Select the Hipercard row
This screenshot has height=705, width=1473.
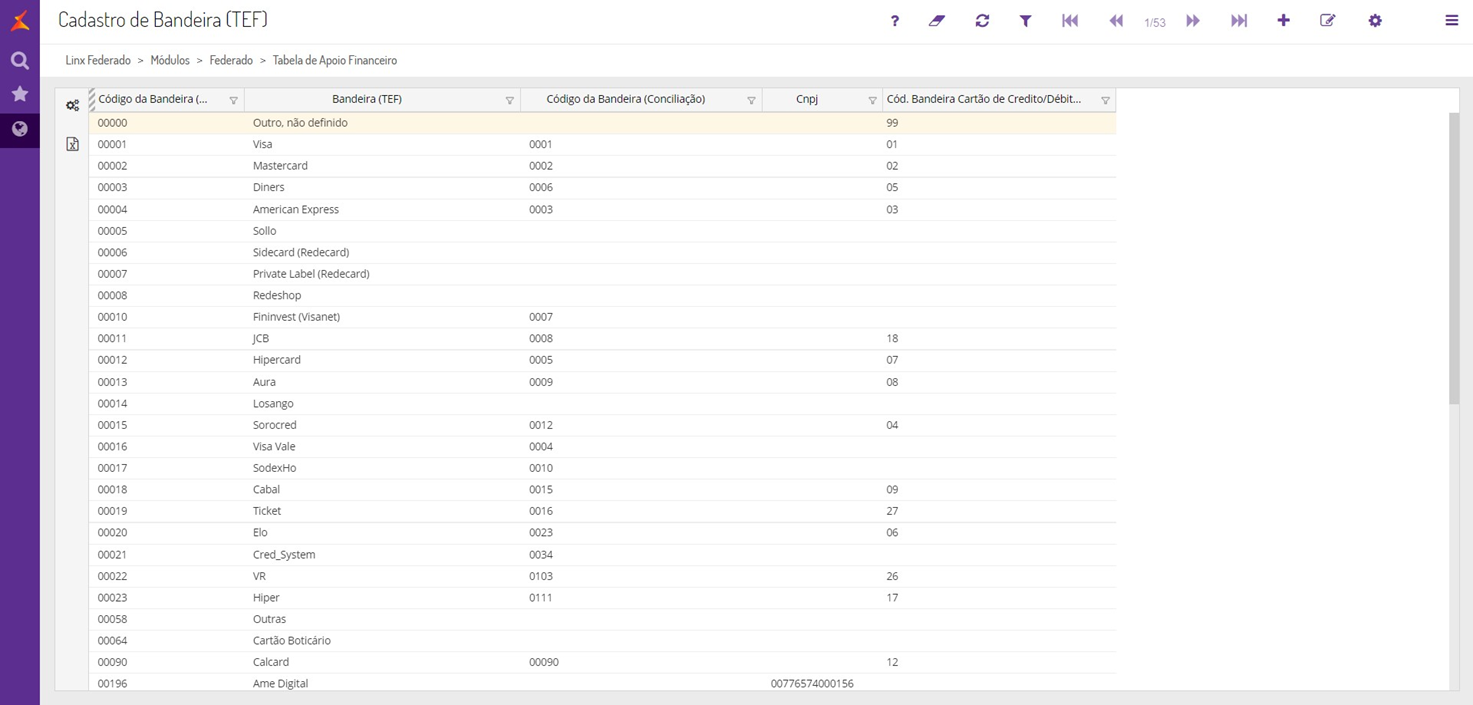(x=602, y=360)
